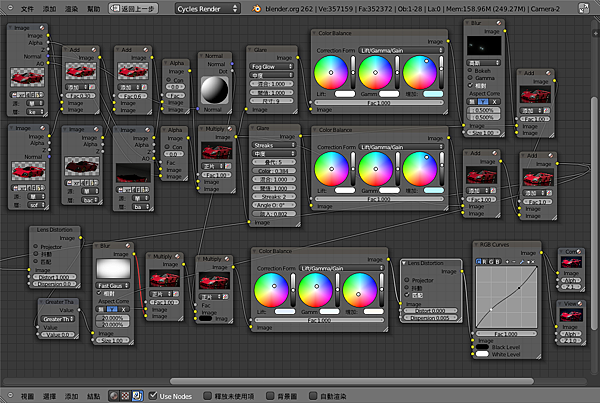Viewport: 600px width, 403px height.
Task: Collapse the top header menus icon
Action: click(x=10, y=8)
